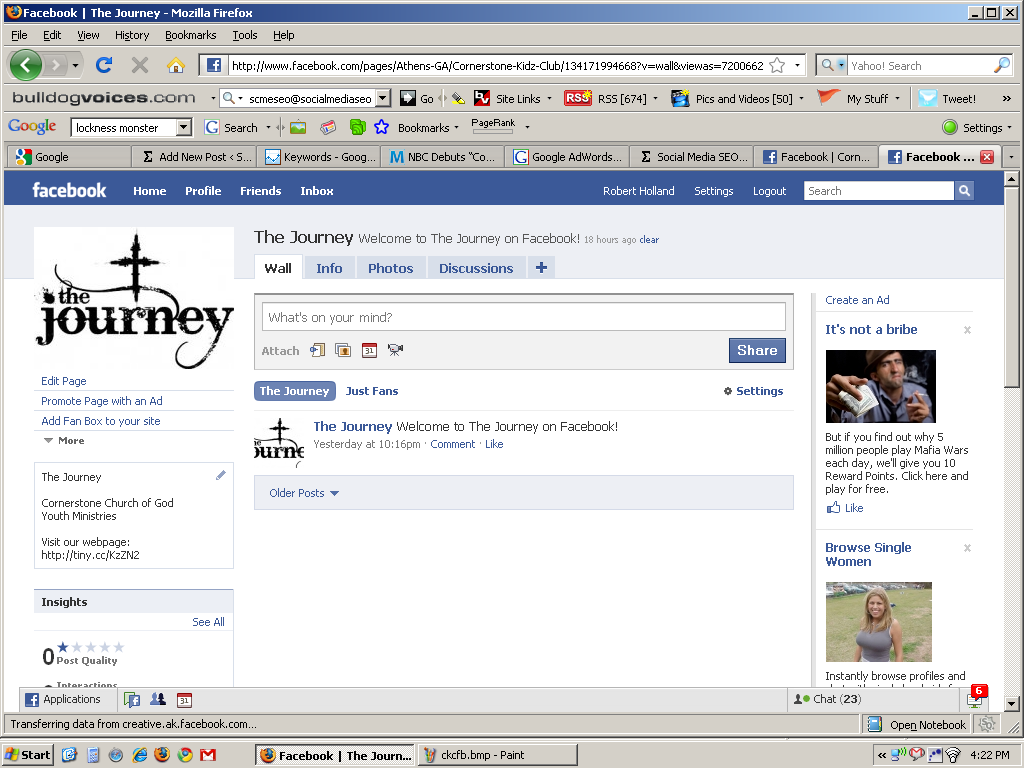This screenshot has height=768, width=1024.
Task: Expand the More list in sidebar
Action: tap(64, 440)
